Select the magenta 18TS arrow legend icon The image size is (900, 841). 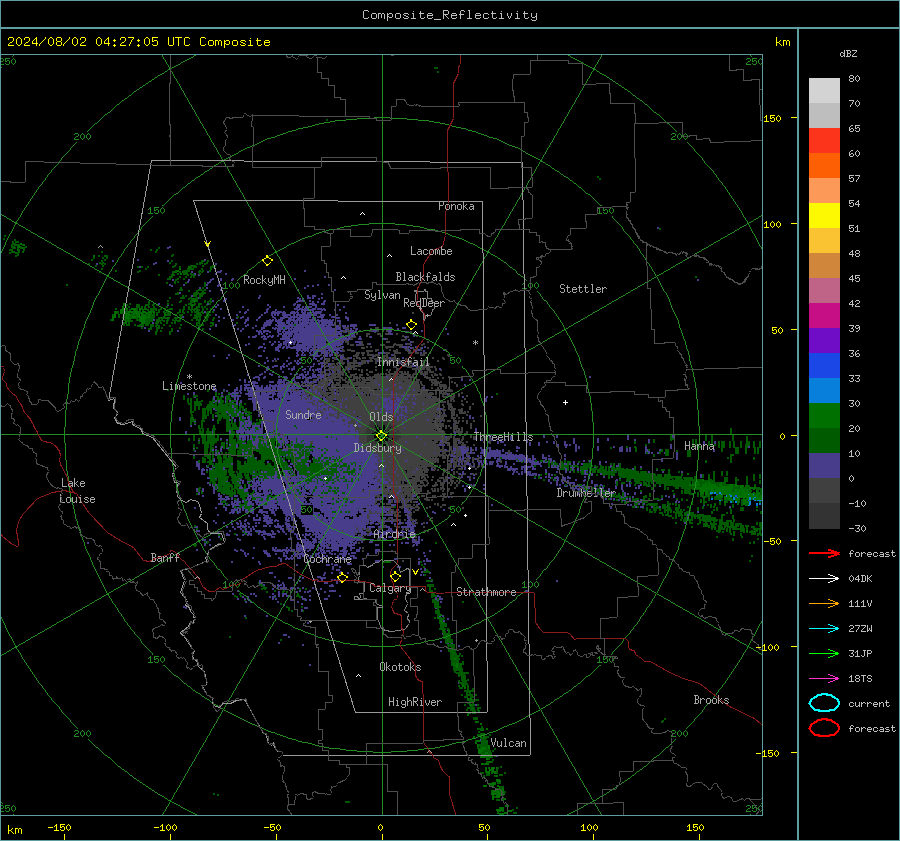click(x=824, y=679)
